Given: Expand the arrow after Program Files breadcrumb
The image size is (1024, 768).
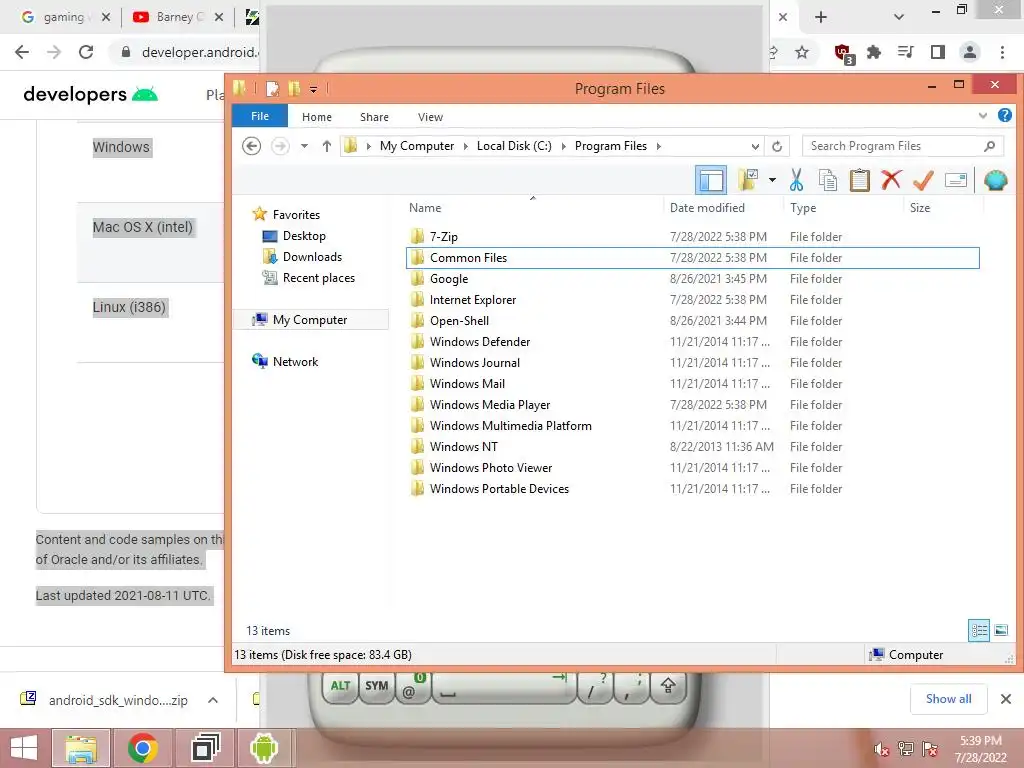Looking at the screenshot, I should pos(659,146).
